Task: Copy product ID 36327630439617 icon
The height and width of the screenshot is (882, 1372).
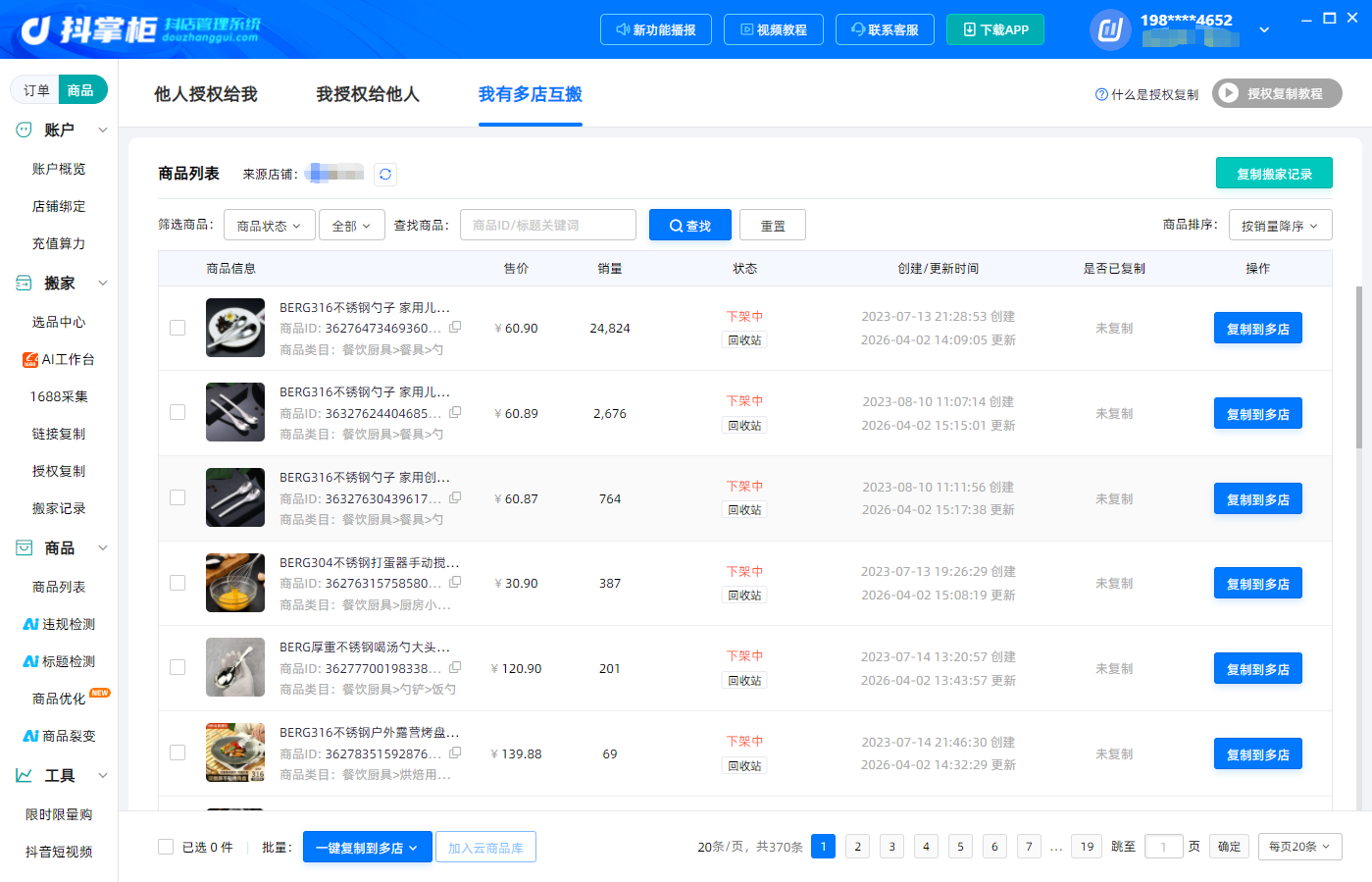Action: (x=455, y=498)
